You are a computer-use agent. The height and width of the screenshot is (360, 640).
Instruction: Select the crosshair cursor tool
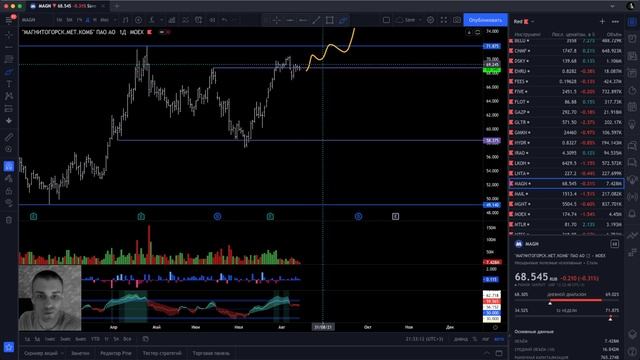[9, 35]
